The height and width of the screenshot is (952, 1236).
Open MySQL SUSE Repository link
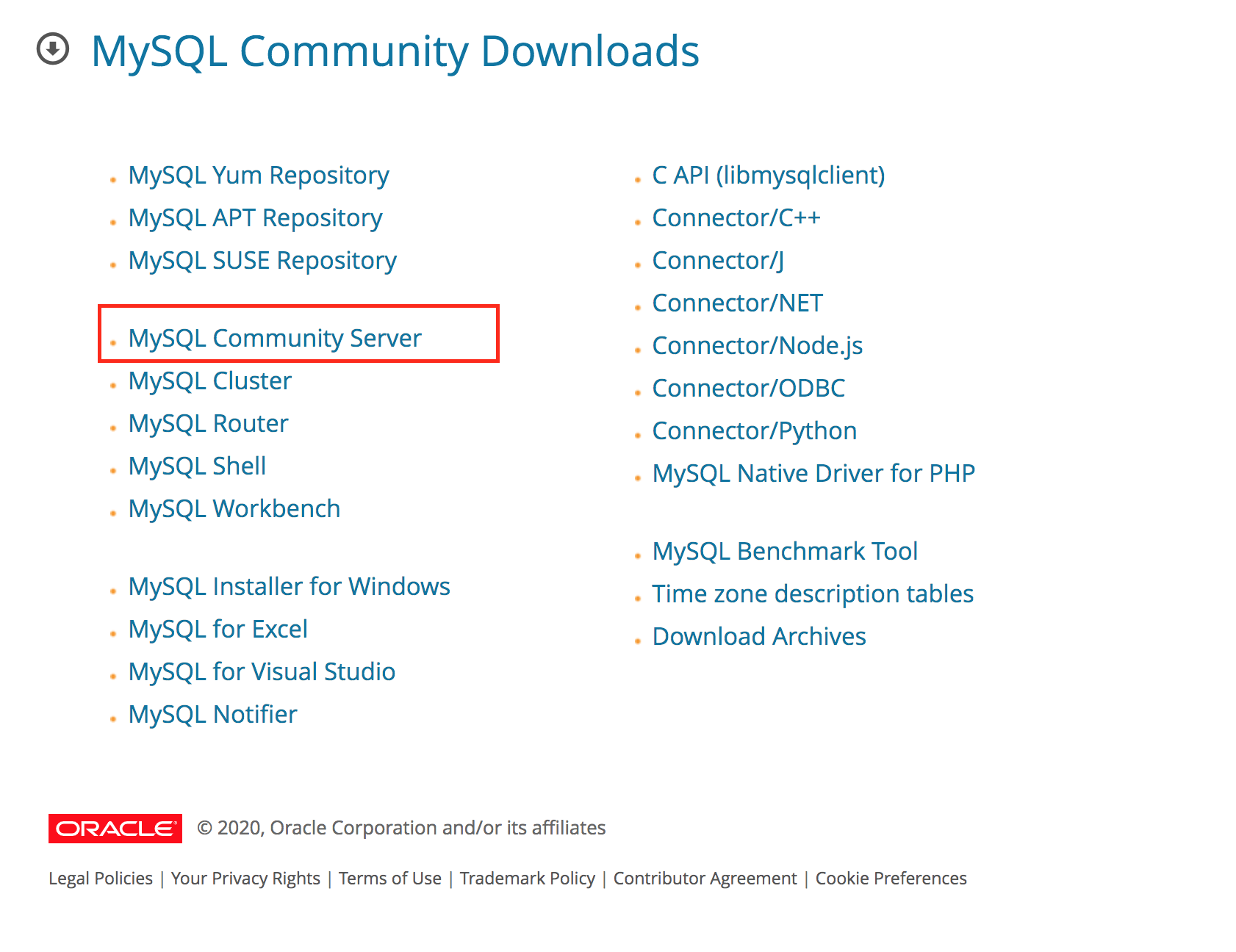coord(262,262)
